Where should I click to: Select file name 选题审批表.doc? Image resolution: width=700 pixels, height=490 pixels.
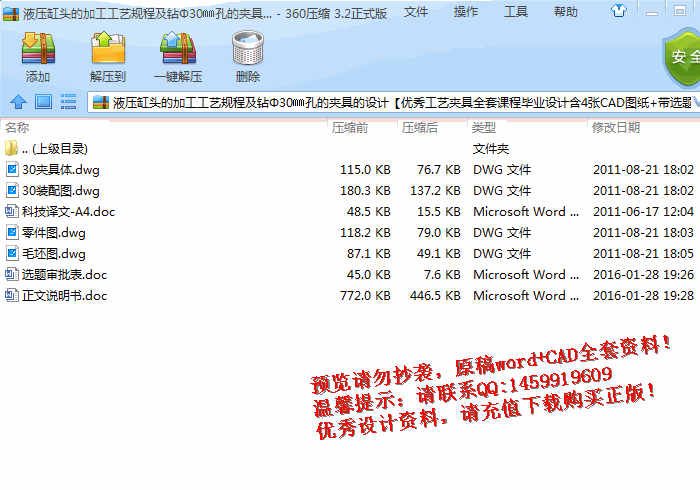click(x=65, y=274)
